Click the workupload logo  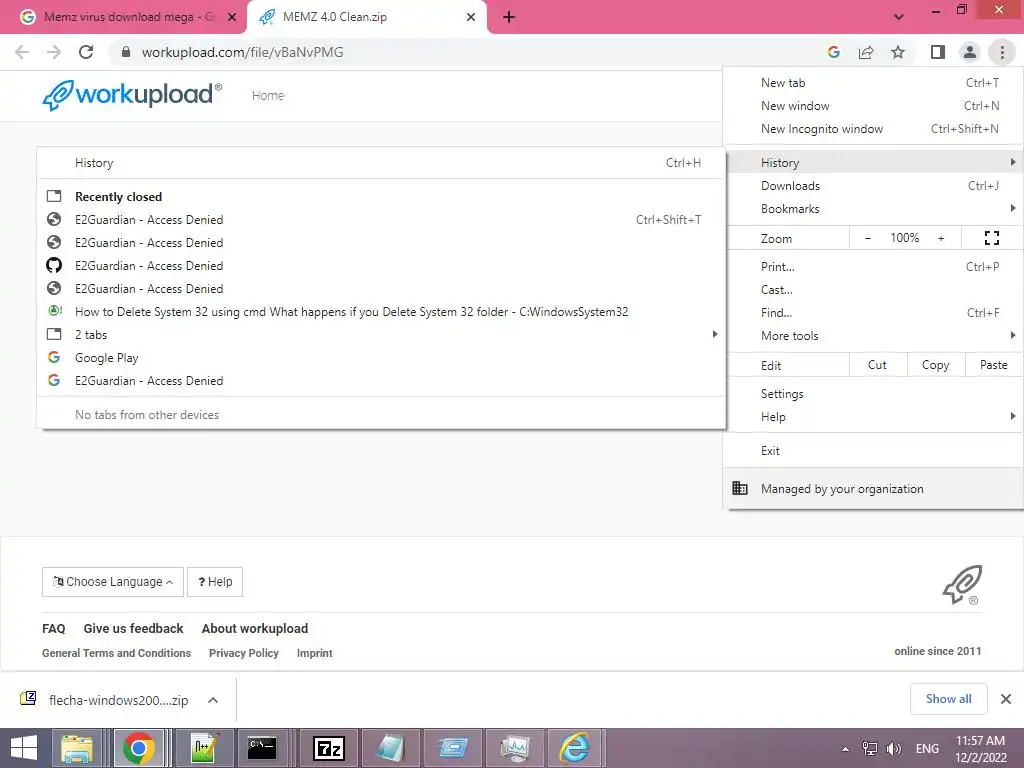[x=132, y=95]
